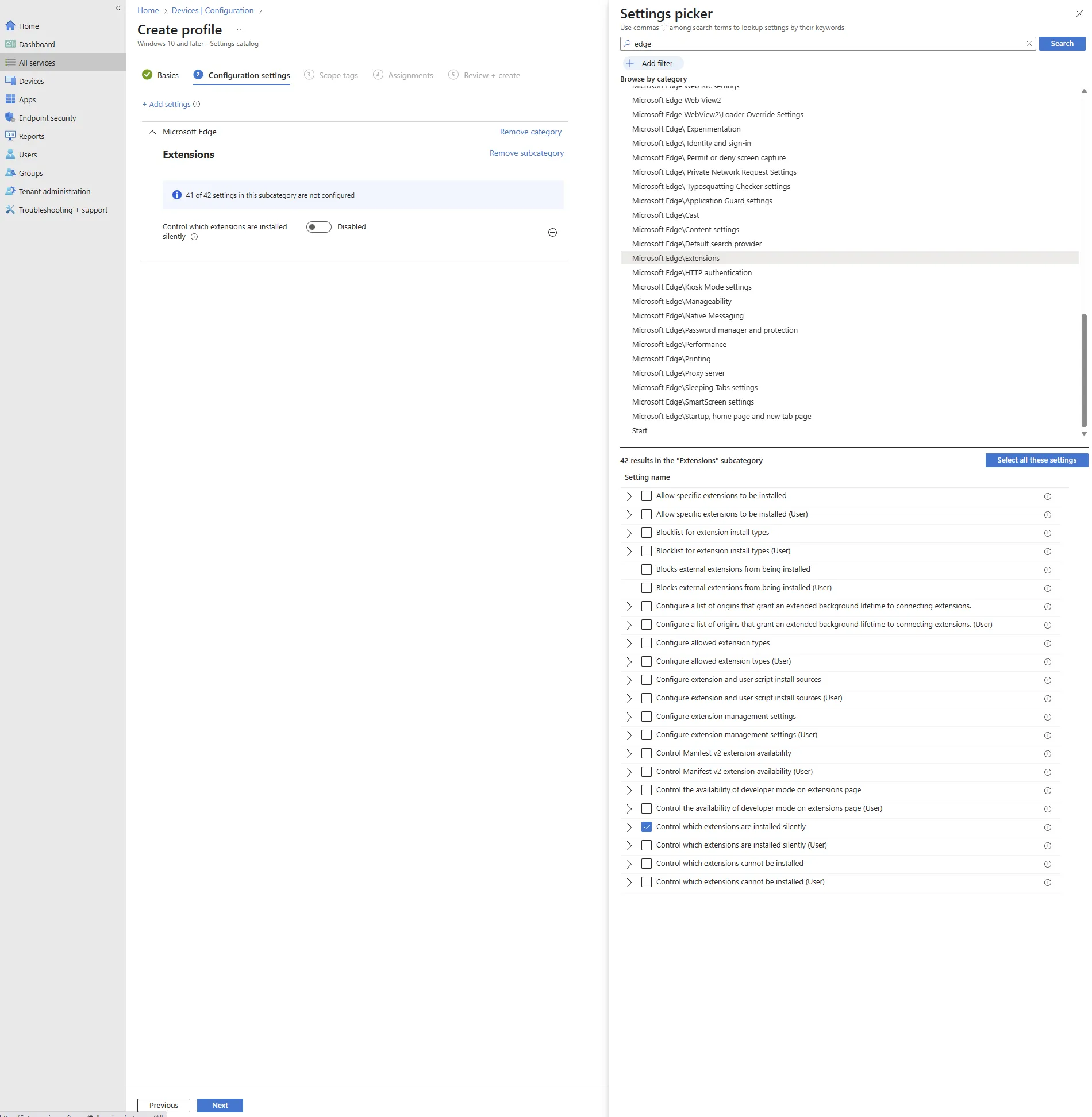Click the category list scroll-up arrow
The image size is (1092, 1117).
tap(1084, 91)
